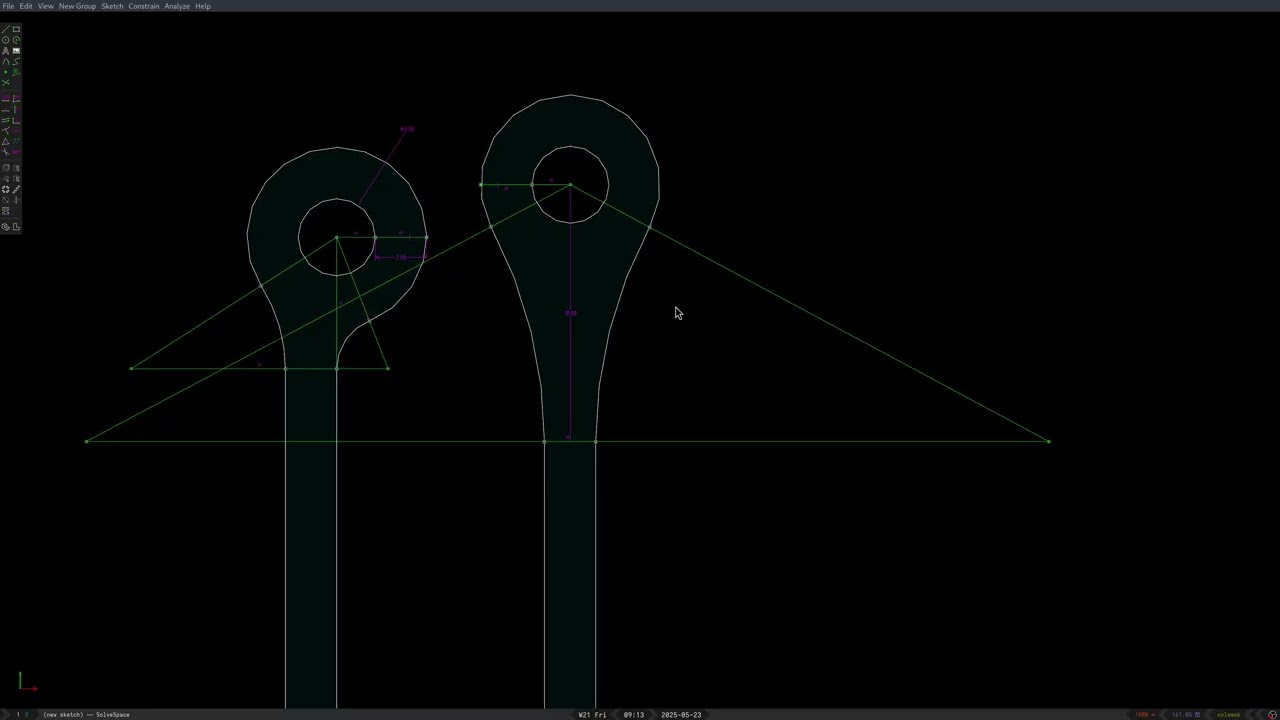
Task: Select the Rectangle sketch tool
Action: (16, 29)
